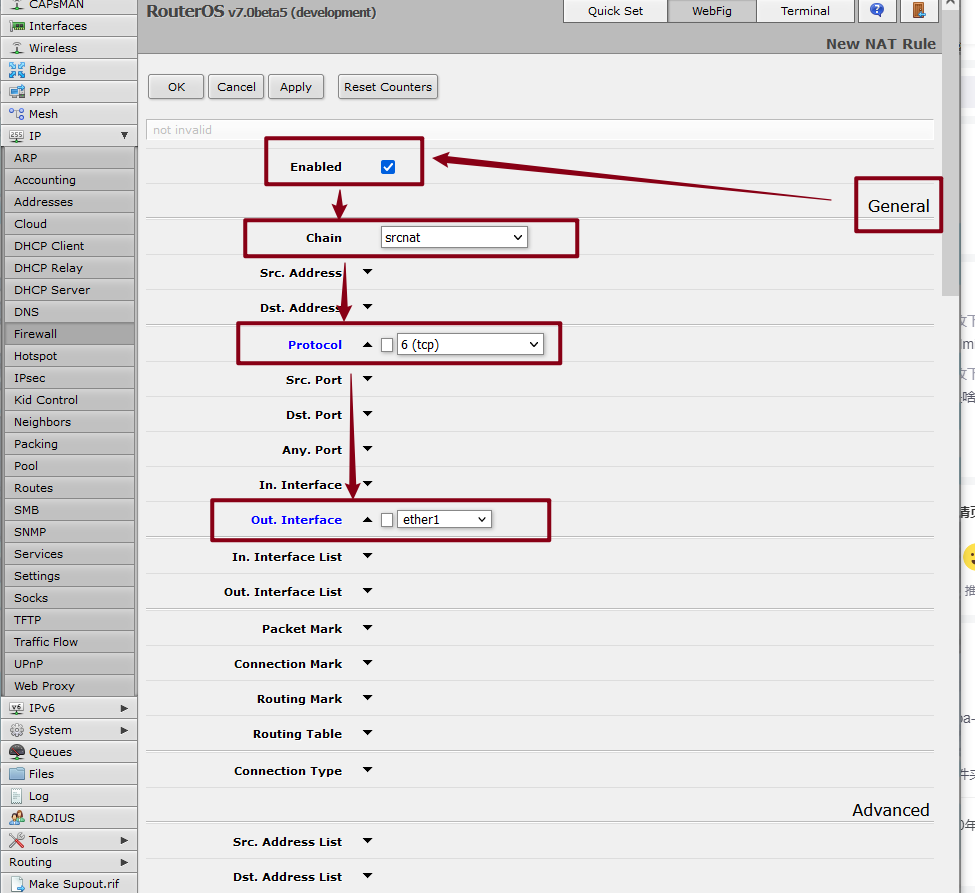Toggle the Protocol invert checkbox

tap(387, 345)
